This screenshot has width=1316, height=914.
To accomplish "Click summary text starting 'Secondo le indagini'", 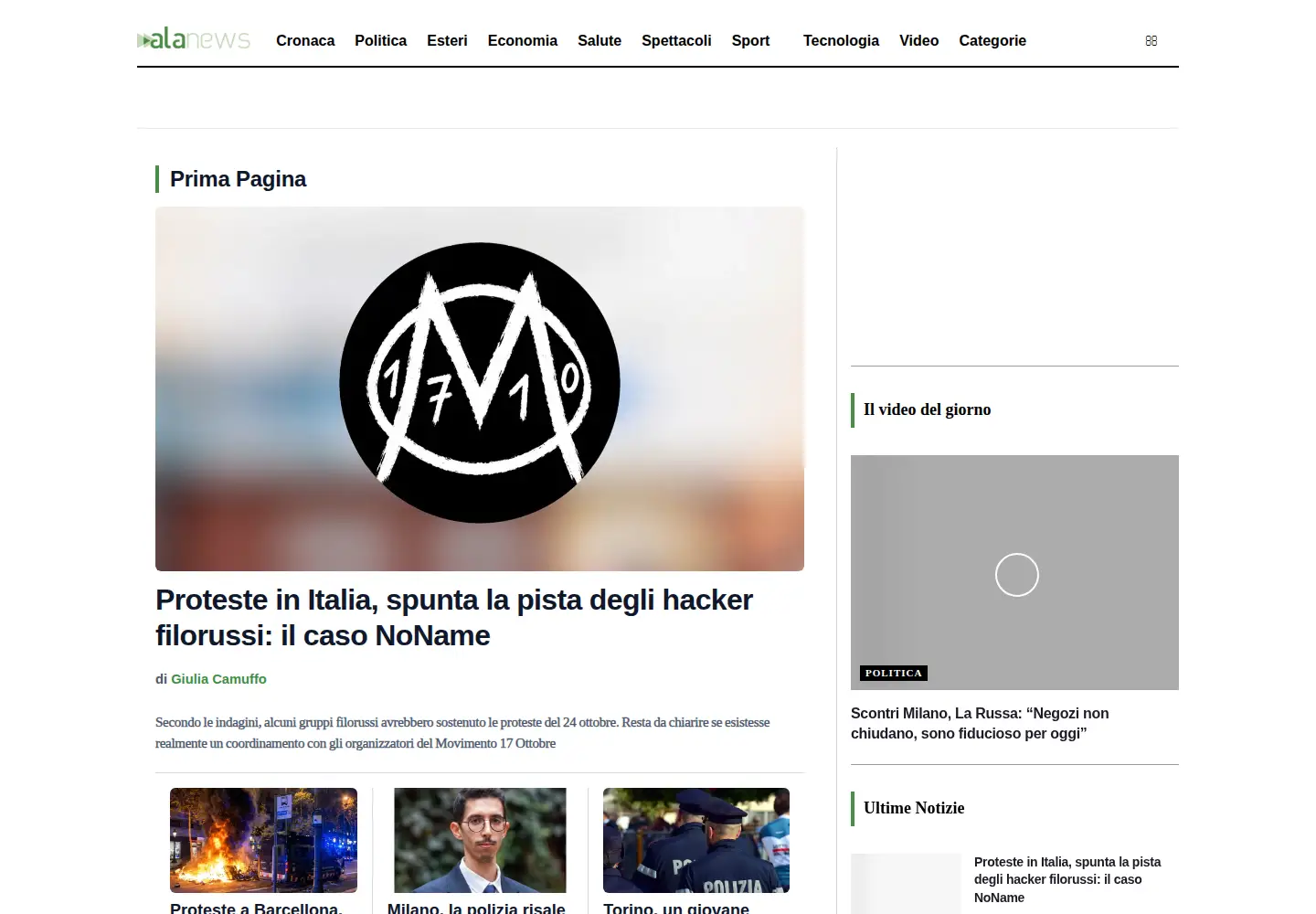I will (462, 732).
